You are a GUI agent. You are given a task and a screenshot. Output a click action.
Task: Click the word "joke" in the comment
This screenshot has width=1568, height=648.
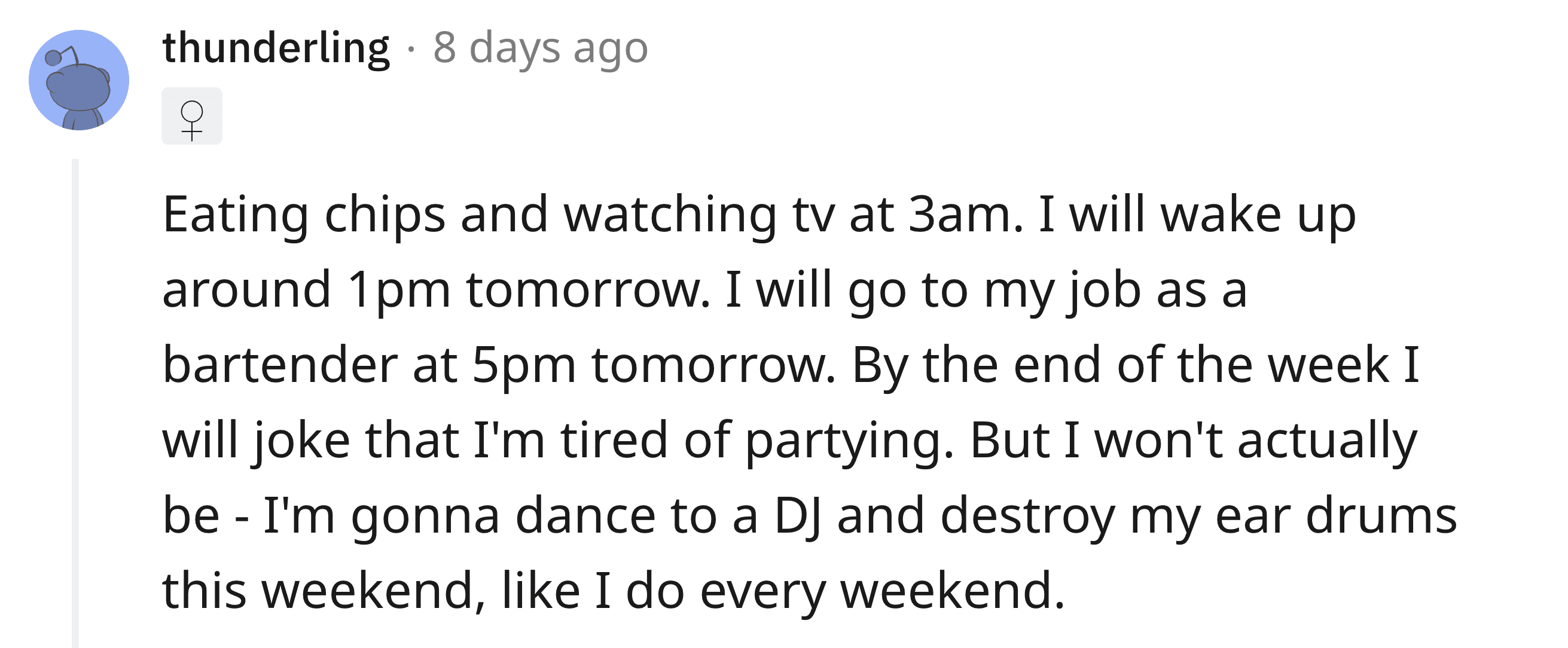[301, 441]
